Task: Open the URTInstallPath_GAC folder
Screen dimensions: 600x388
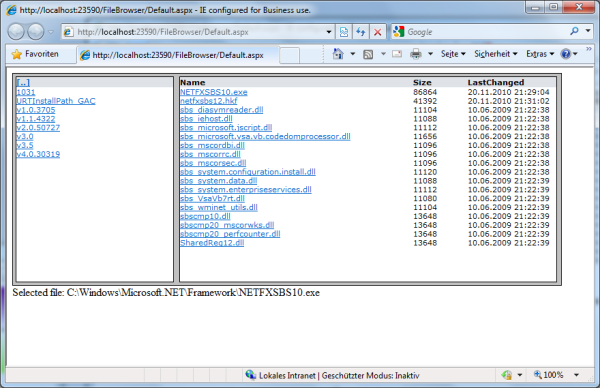Action: pyautogui.click(x=56, y=101)
